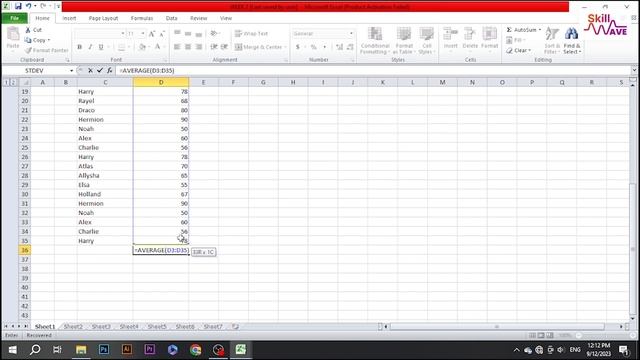Toggle Underline formatting
This screenshot has height=360, width=640.
pos(101,47)
